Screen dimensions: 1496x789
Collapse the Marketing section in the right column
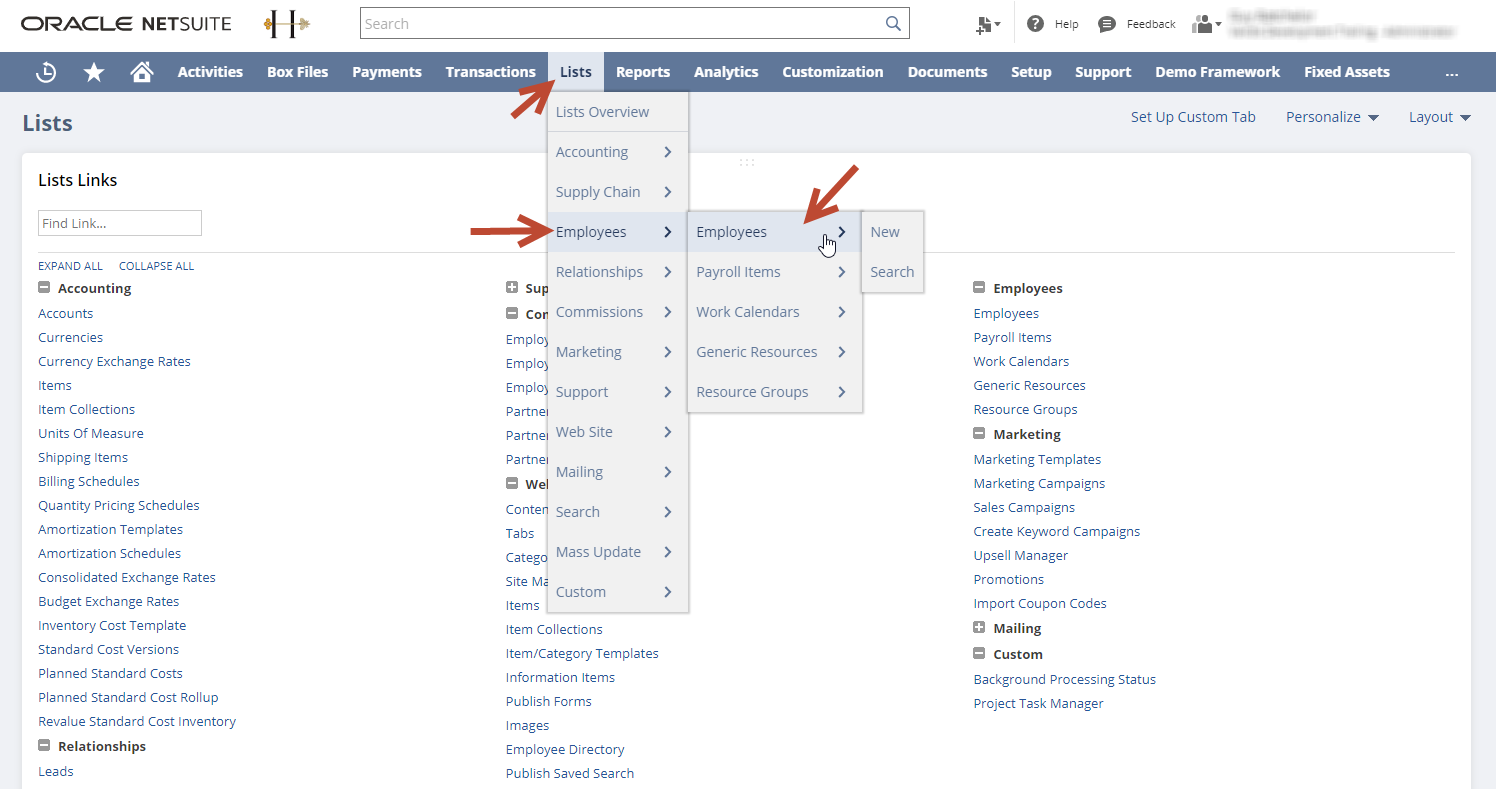(x=978, y=434)
